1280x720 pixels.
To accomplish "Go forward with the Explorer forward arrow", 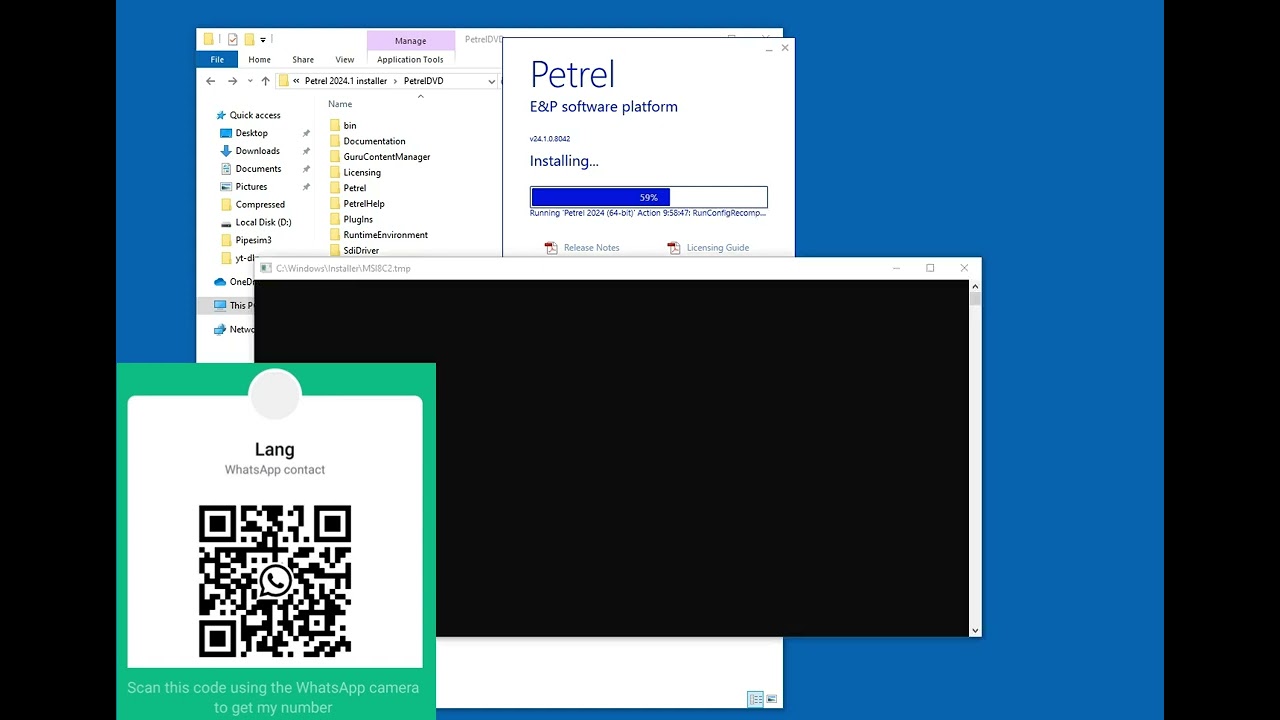I will (232, 81).
